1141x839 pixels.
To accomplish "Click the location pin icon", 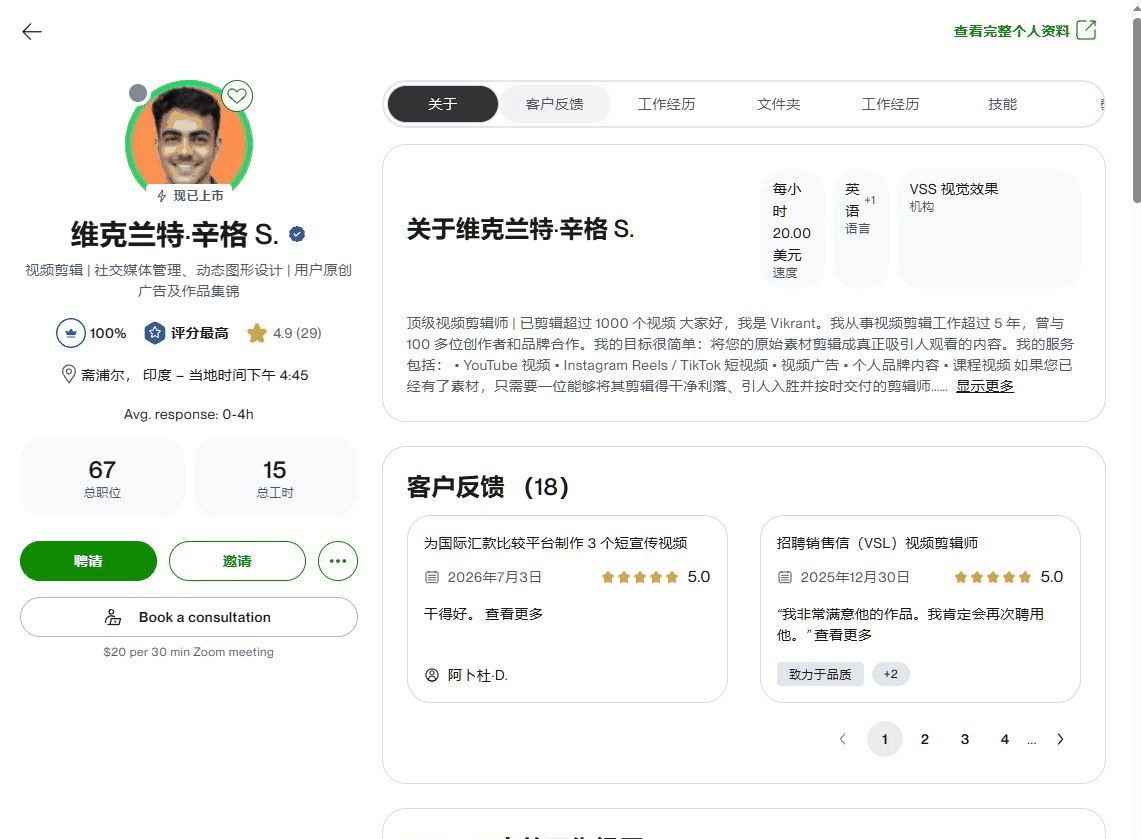I will click(x=68, y=375).
